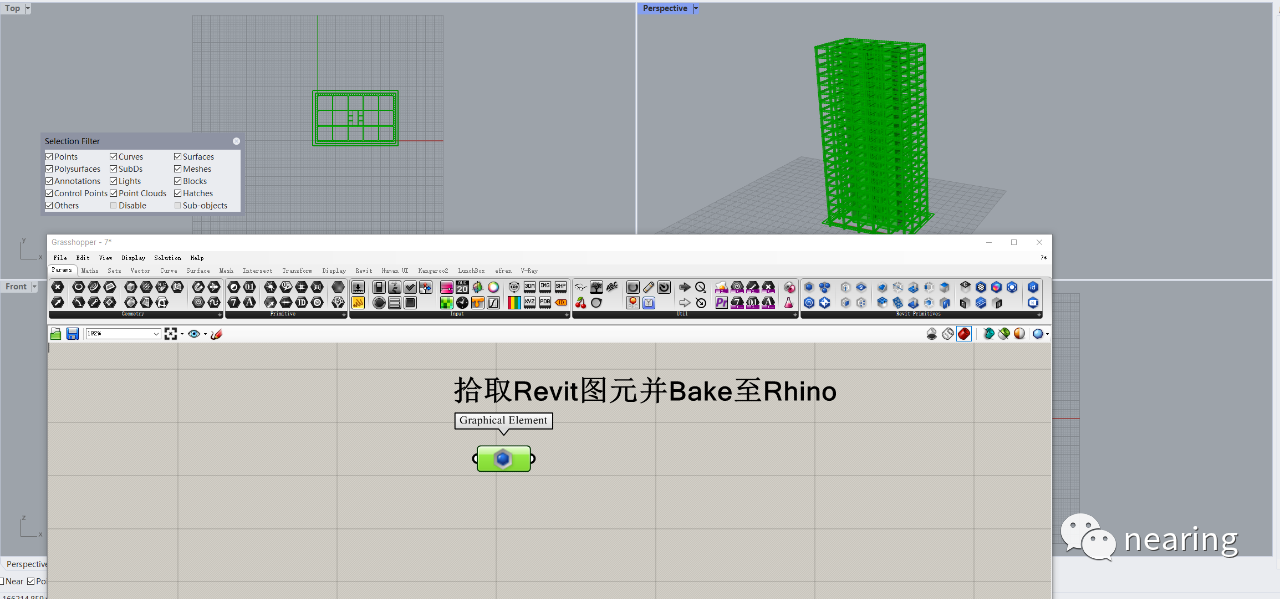Switch to the Revit component tab

364,270
